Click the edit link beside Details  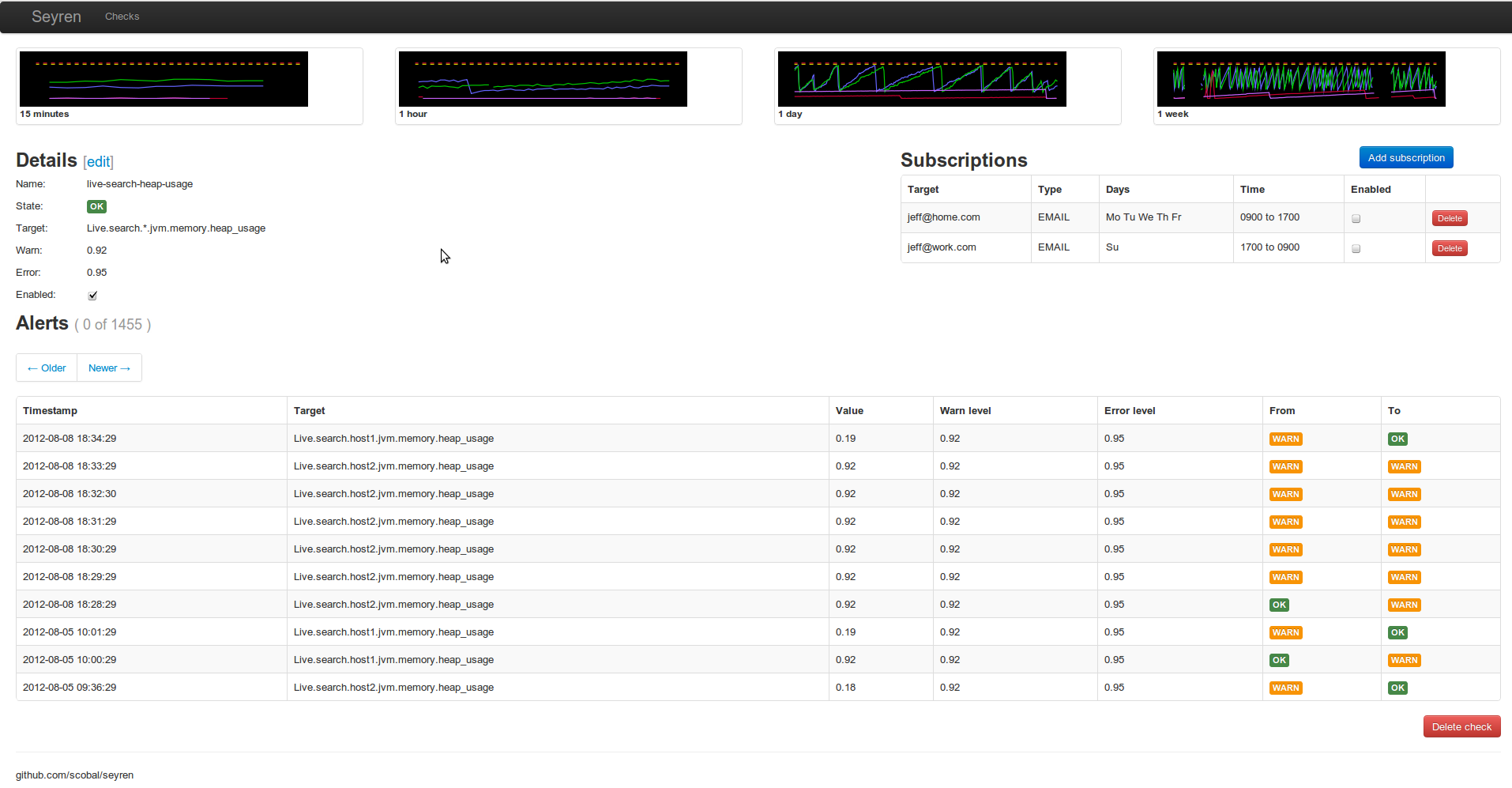tap(99, 162)
